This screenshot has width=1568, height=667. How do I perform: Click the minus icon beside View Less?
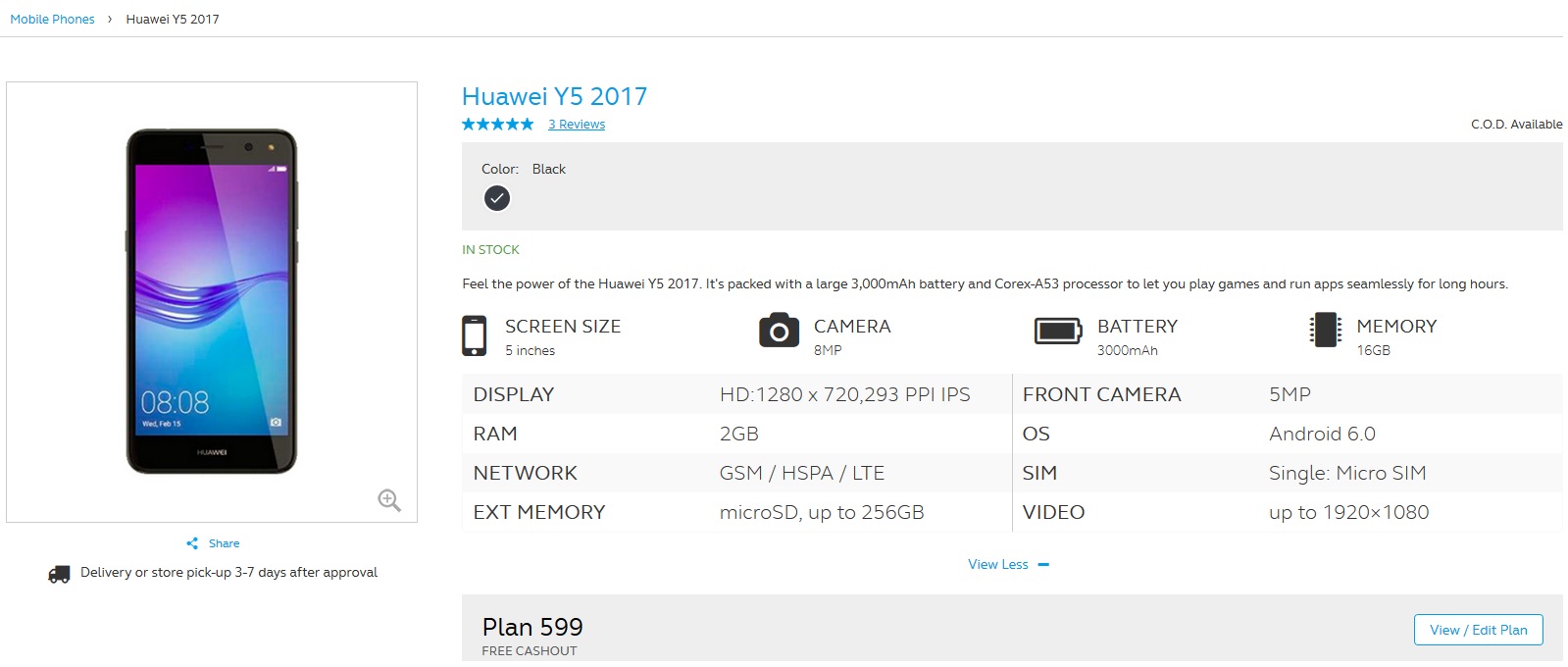click(1043, 565)
